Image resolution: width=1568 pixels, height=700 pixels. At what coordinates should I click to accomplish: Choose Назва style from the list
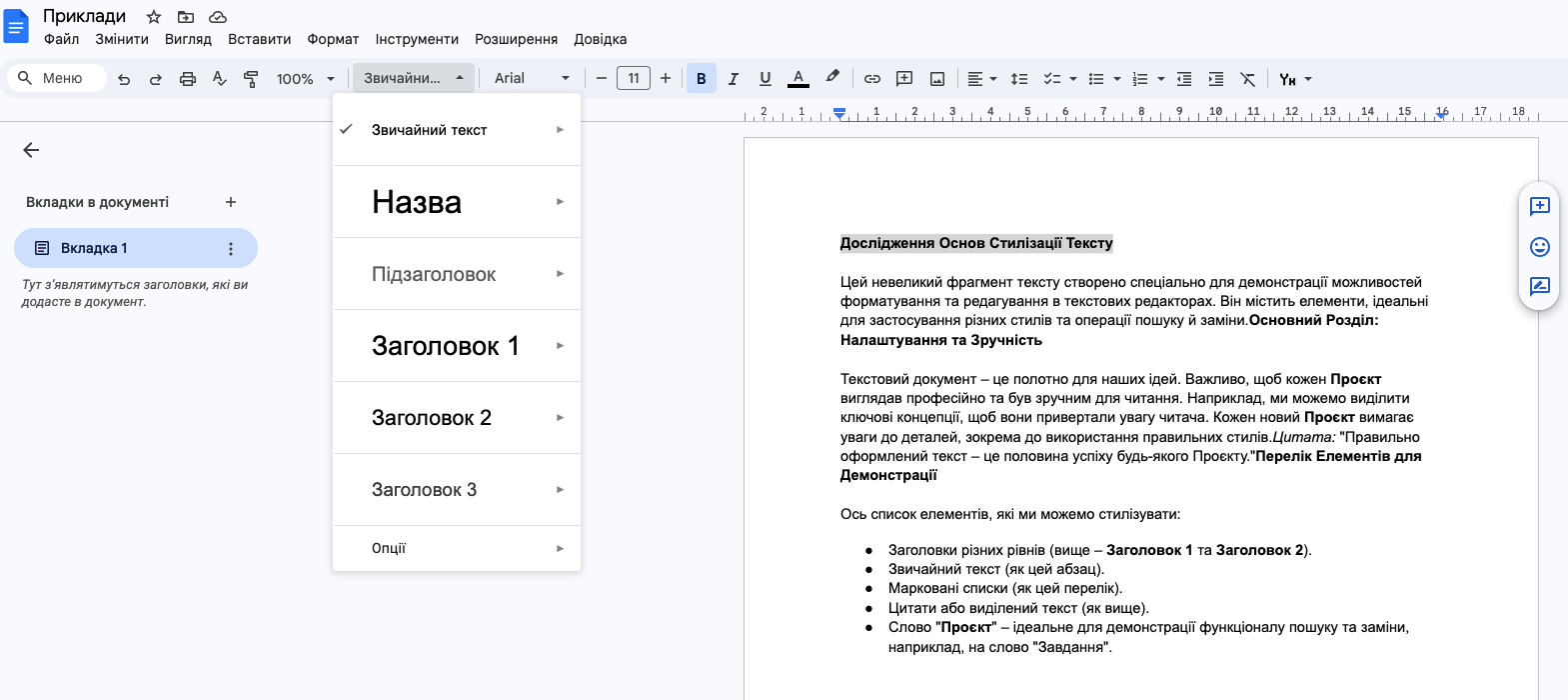pyautogui.click(x=417, y=202)
